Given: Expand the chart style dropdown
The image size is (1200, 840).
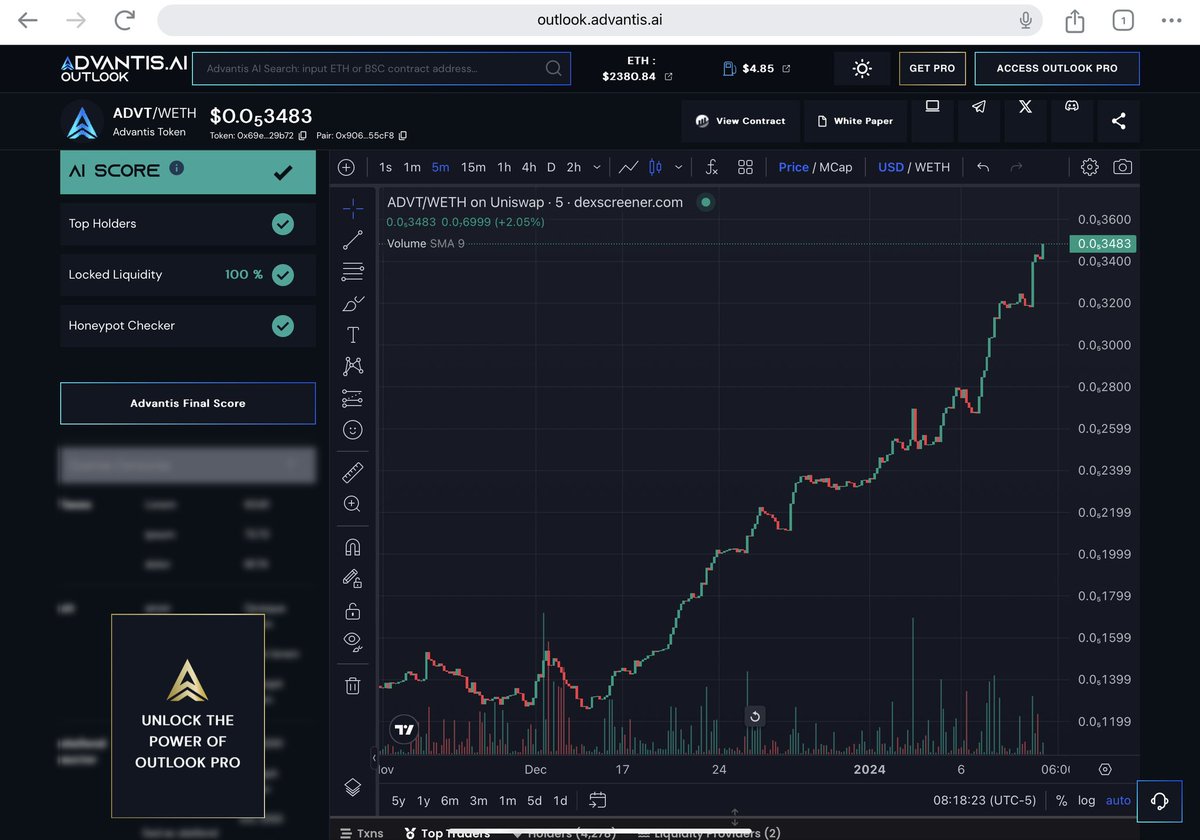Looking at the screenshot, I should coord(679,167).
